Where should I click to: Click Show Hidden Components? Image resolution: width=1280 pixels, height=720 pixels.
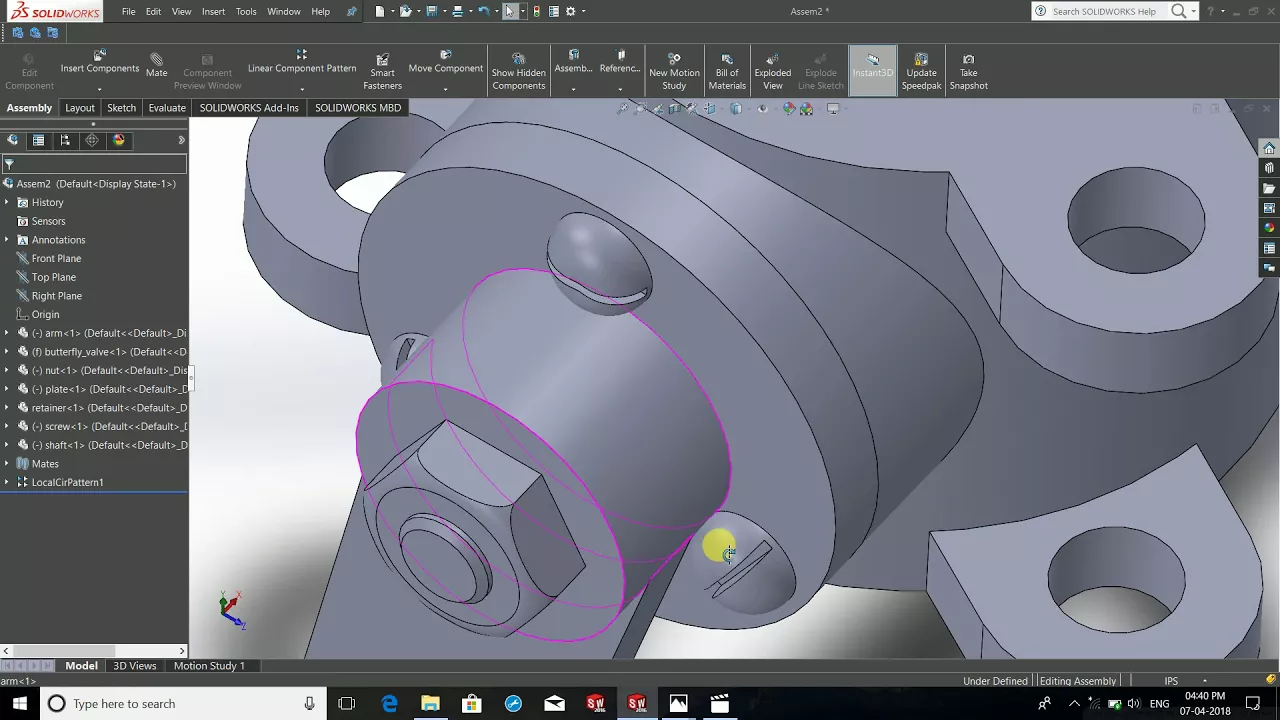point(518,72)
